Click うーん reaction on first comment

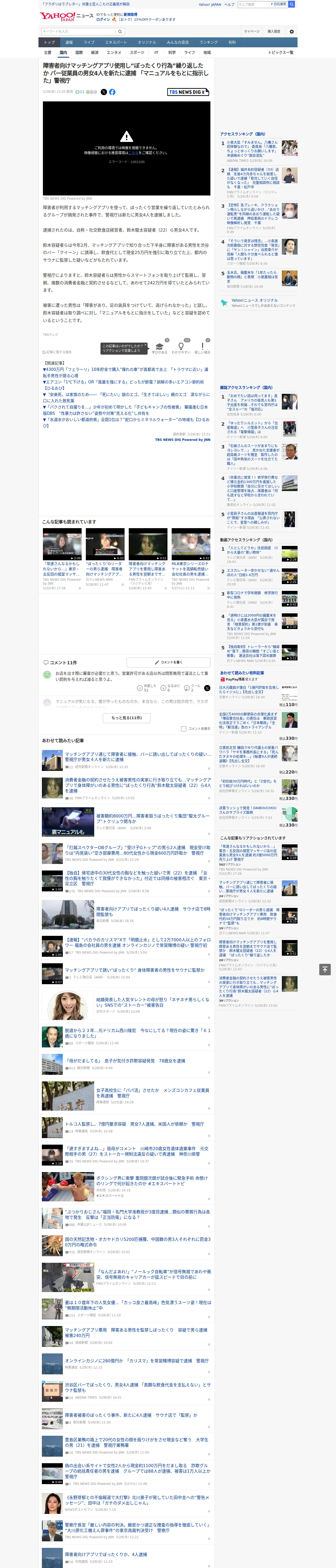[192, 688]
